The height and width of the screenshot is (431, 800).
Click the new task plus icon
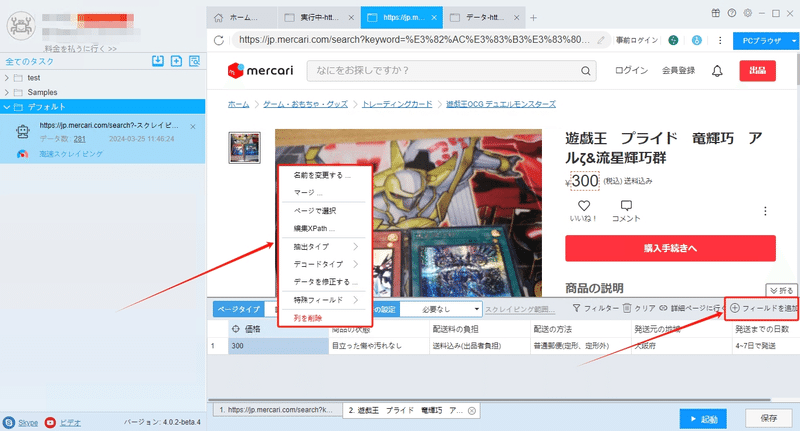[x=176, y=61]
